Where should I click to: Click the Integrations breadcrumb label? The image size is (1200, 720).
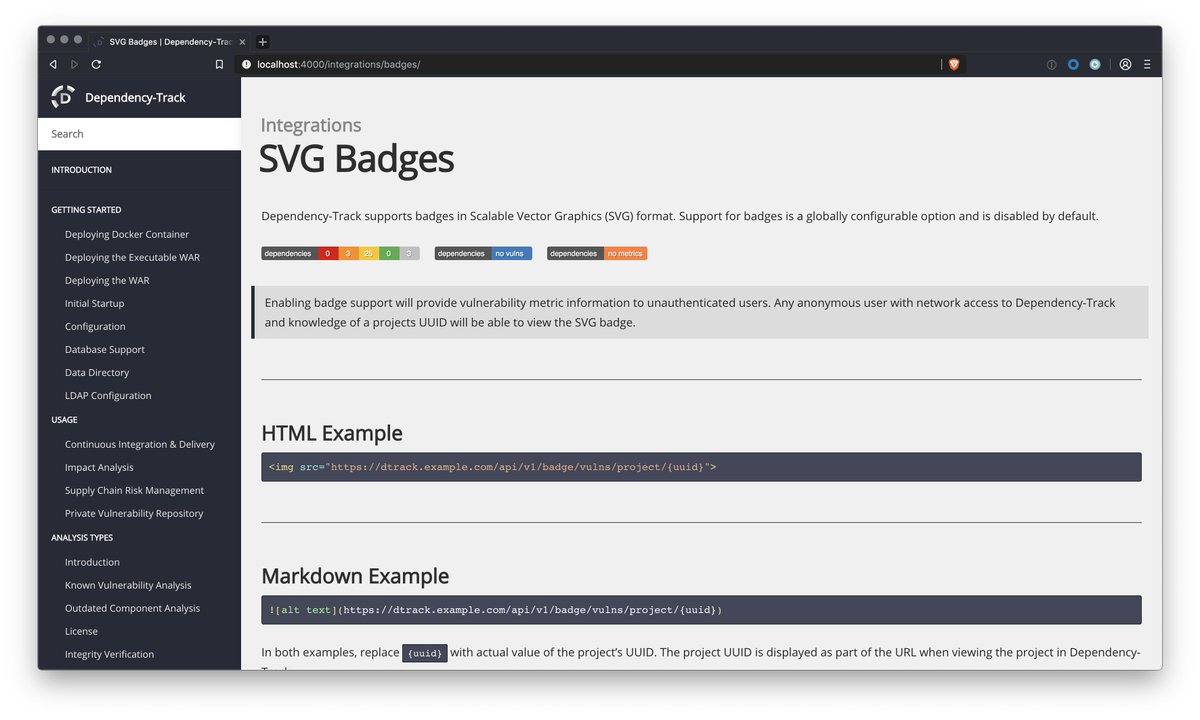(x=311, y=125)
